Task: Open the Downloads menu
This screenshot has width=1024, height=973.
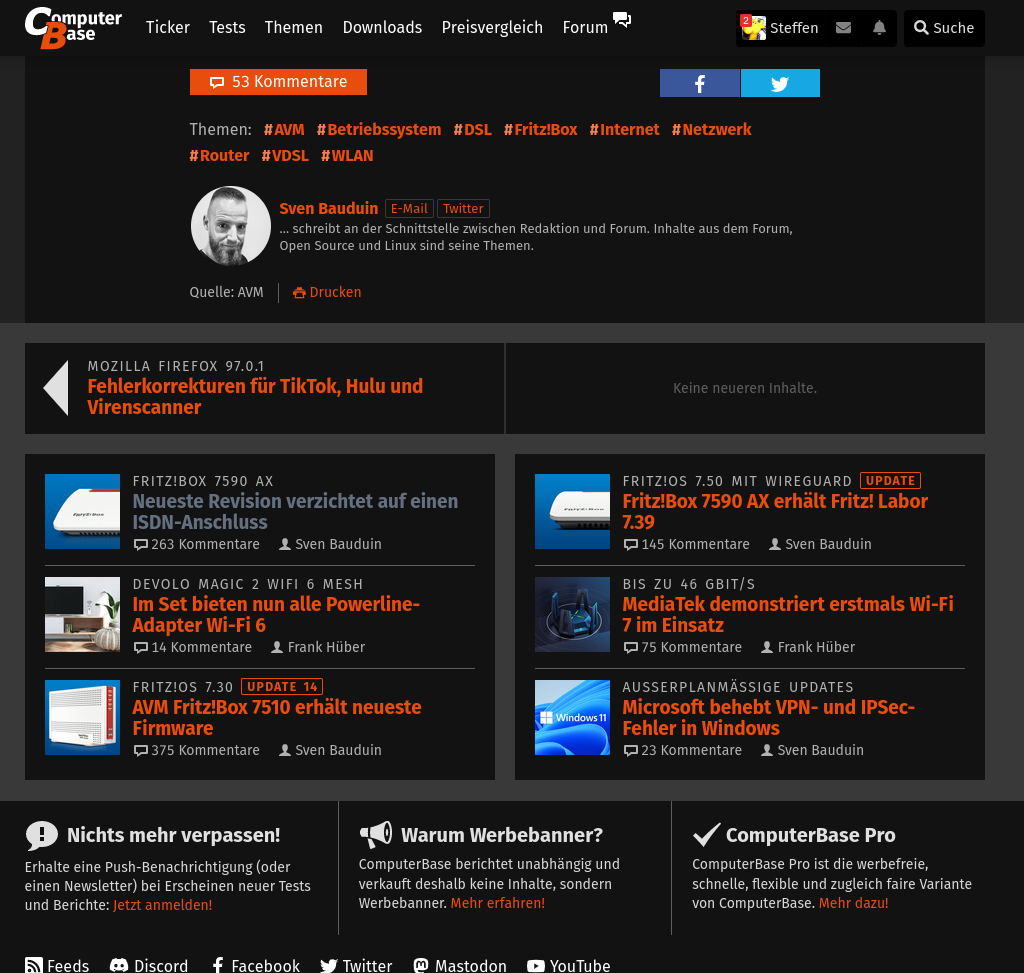Action: 382,27
